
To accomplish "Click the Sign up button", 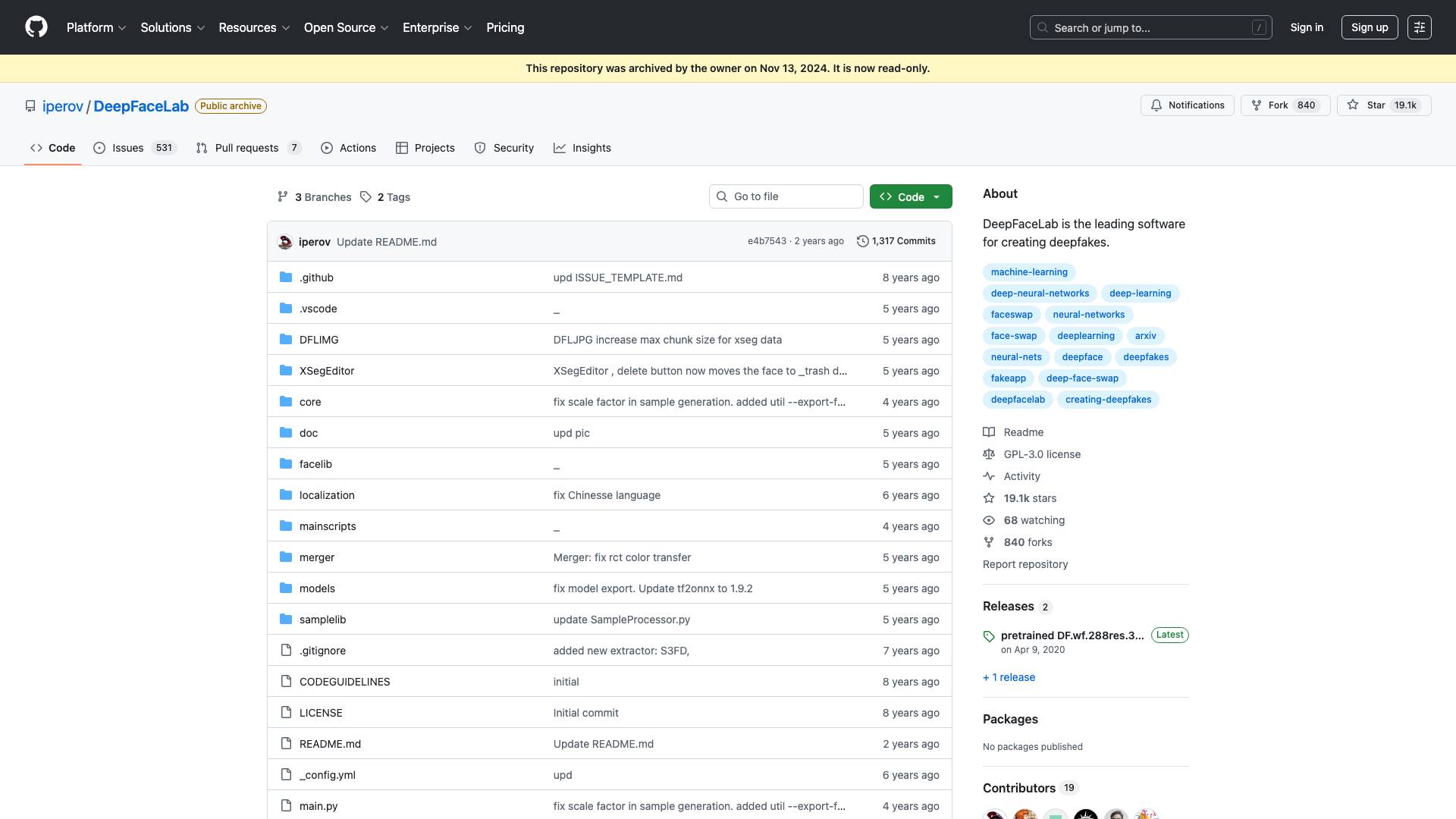I will coord(1369,27).
